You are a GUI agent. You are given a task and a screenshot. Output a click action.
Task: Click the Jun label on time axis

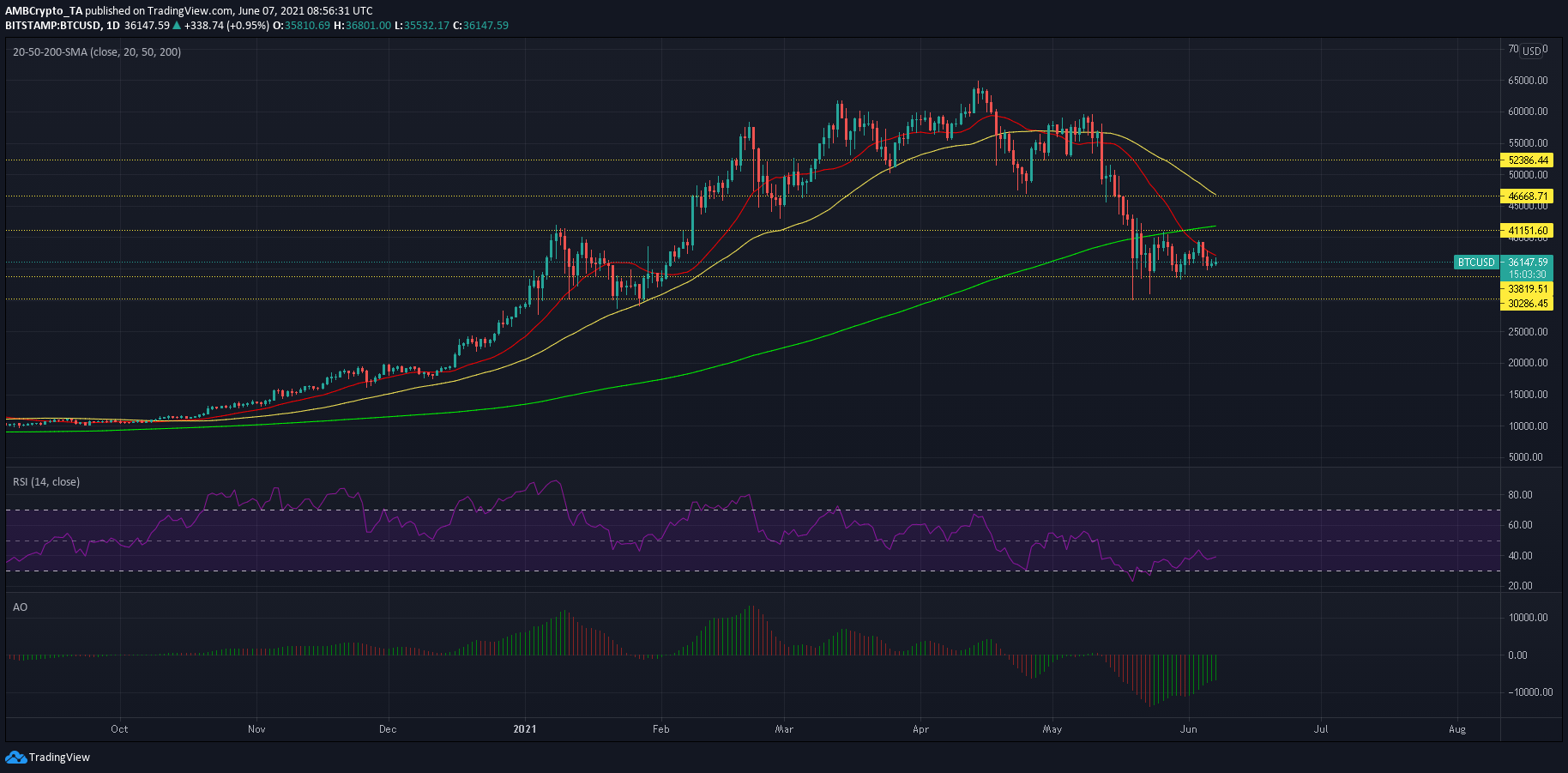[1189, 729]
